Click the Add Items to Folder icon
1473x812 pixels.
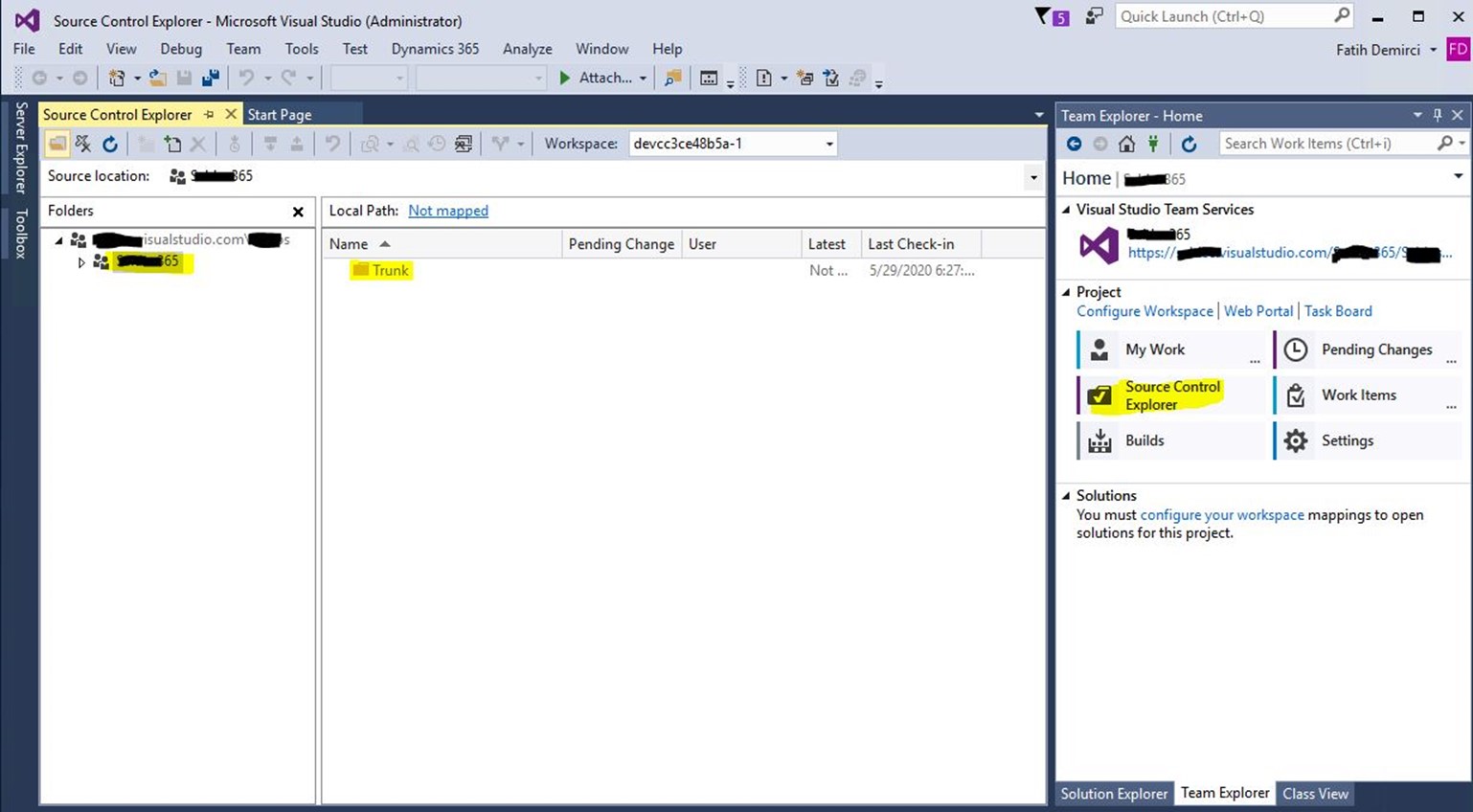pos(172,144)
